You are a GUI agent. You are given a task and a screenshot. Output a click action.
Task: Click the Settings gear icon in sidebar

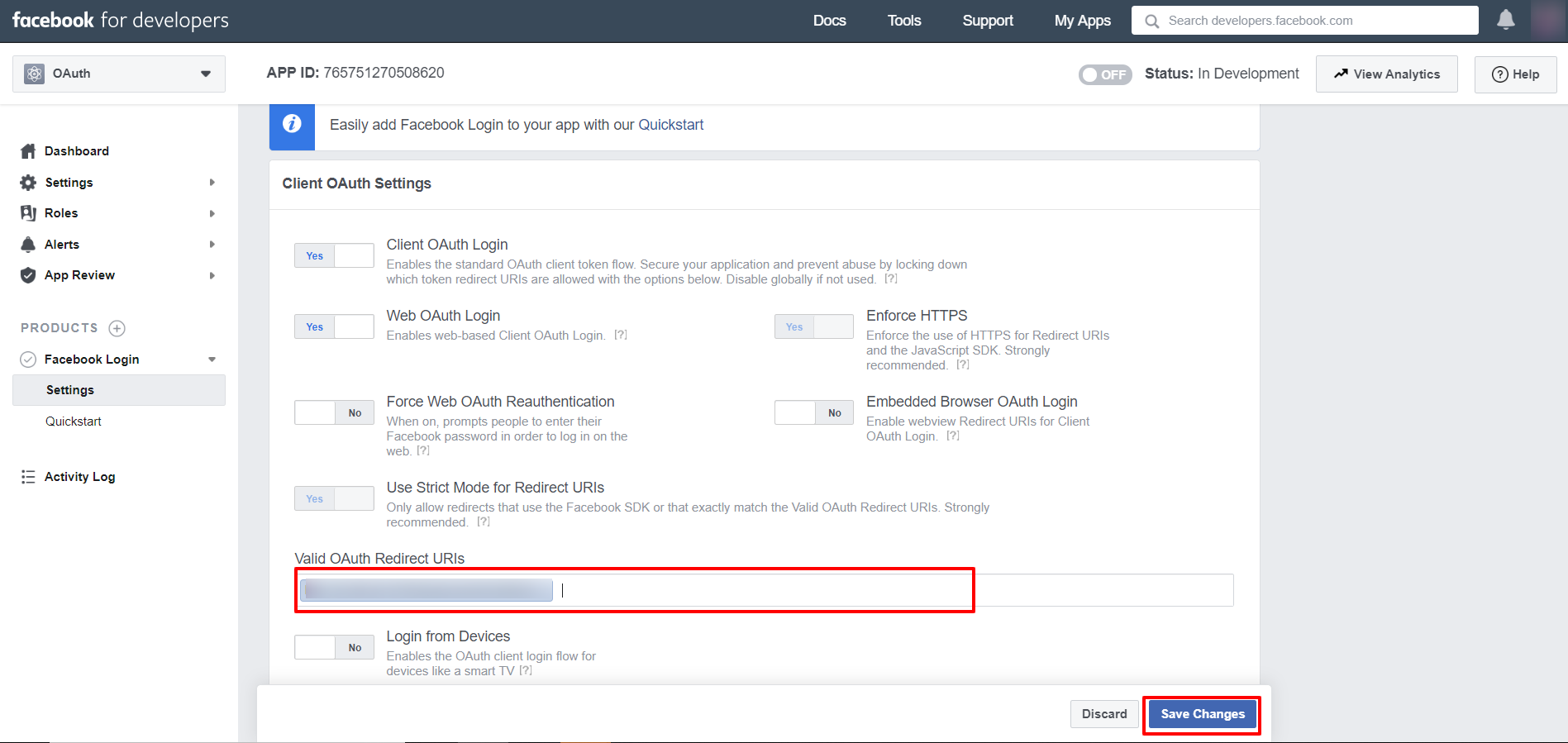(28, 183)
